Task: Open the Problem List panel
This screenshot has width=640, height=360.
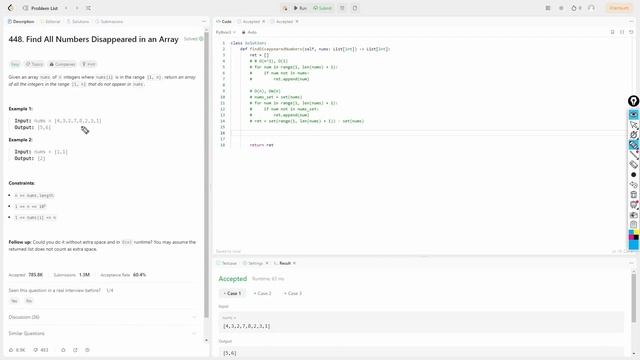Action: pyautogui.click(x=40, y=8)
